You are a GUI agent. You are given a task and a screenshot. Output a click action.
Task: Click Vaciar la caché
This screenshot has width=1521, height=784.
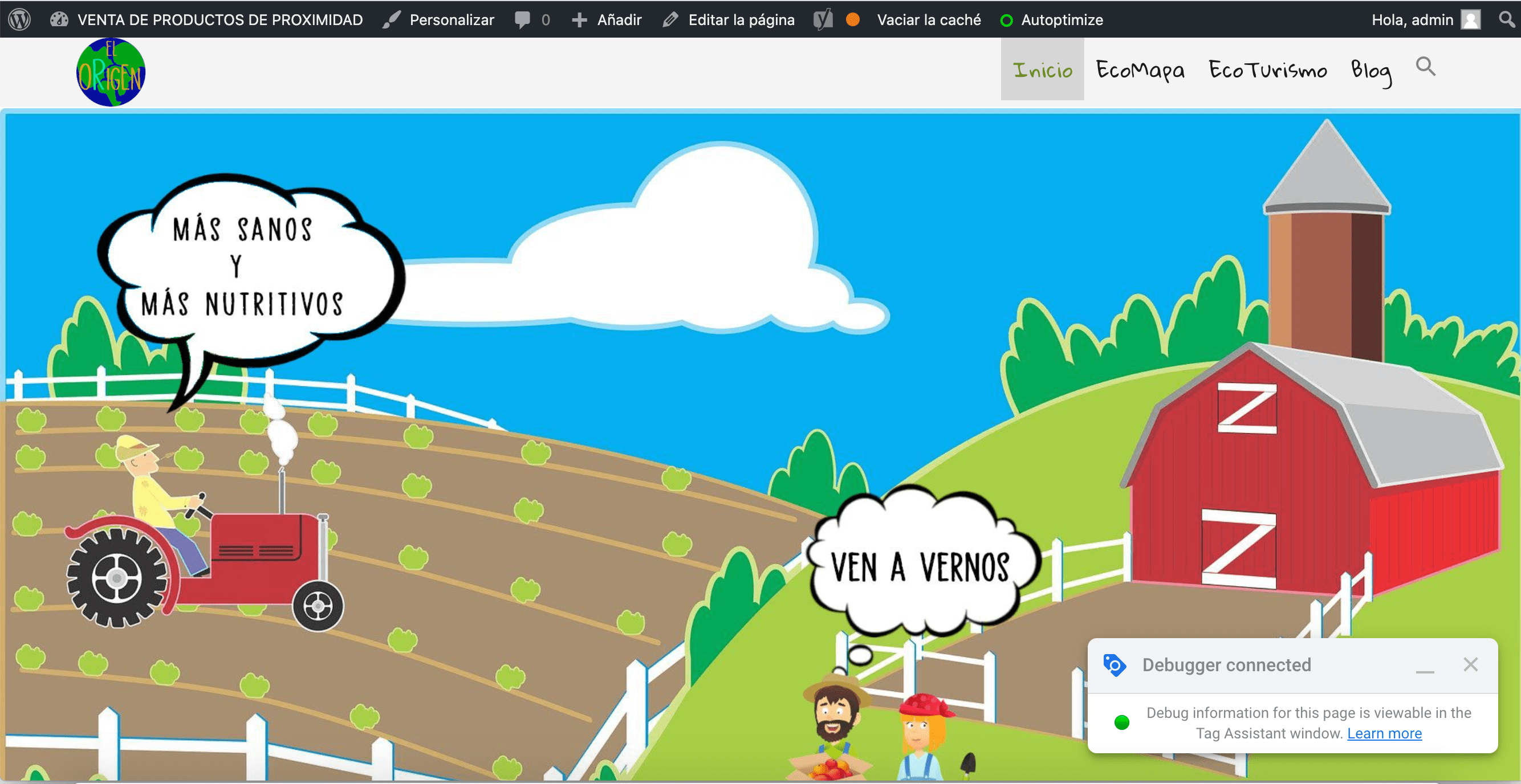(x=929, y=19)
